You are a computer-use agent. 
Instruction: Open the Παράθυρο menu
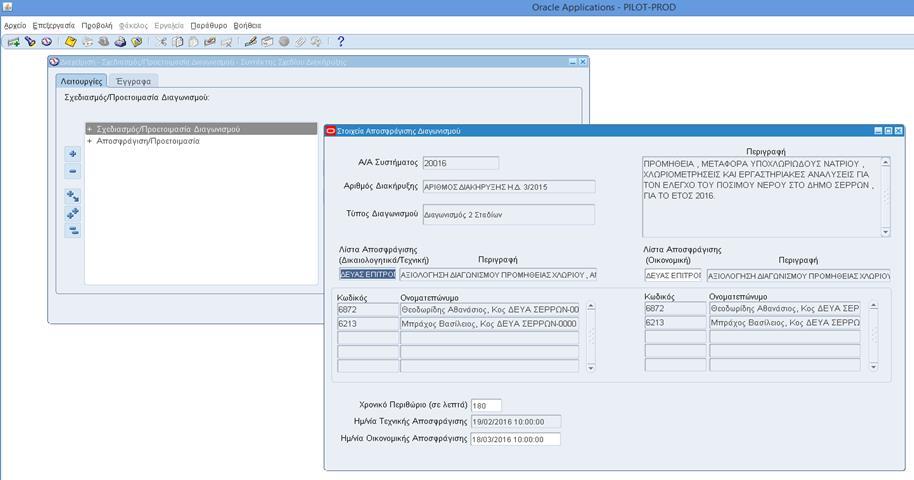point(209,26)
